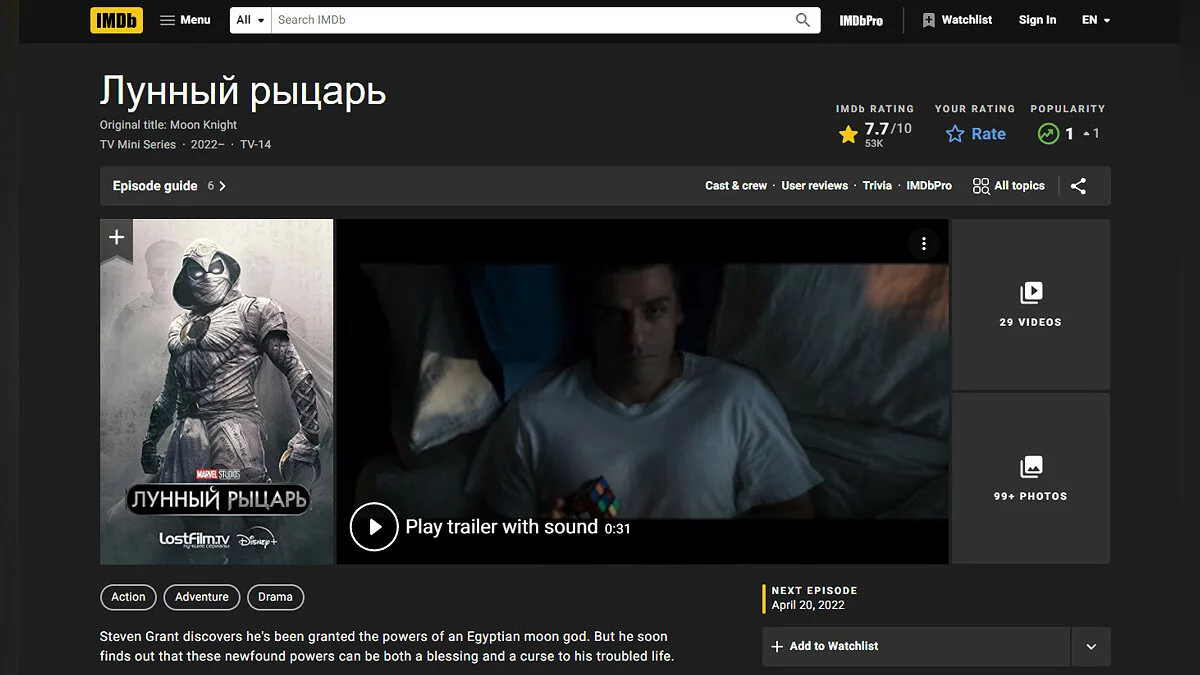Click the hamburger menu icon
The width and height of the screenshot is (1200, 675).
coord(167,20)
